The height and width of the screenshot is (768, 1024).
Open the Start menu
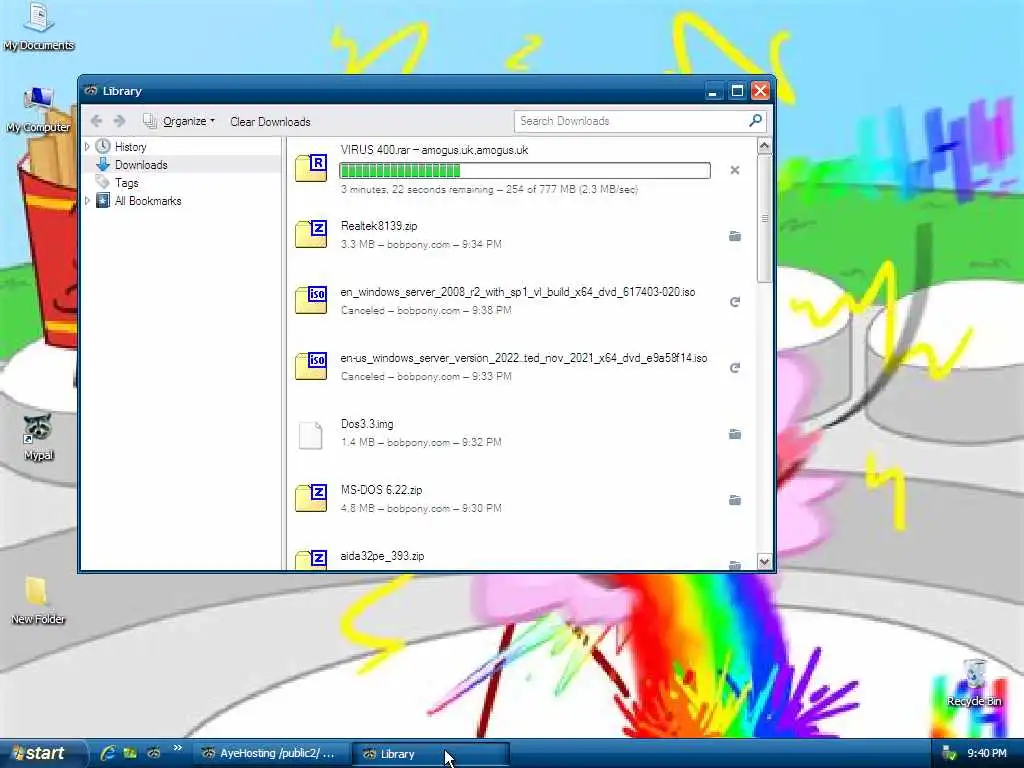pyautogui.click(x=42, y=754)
